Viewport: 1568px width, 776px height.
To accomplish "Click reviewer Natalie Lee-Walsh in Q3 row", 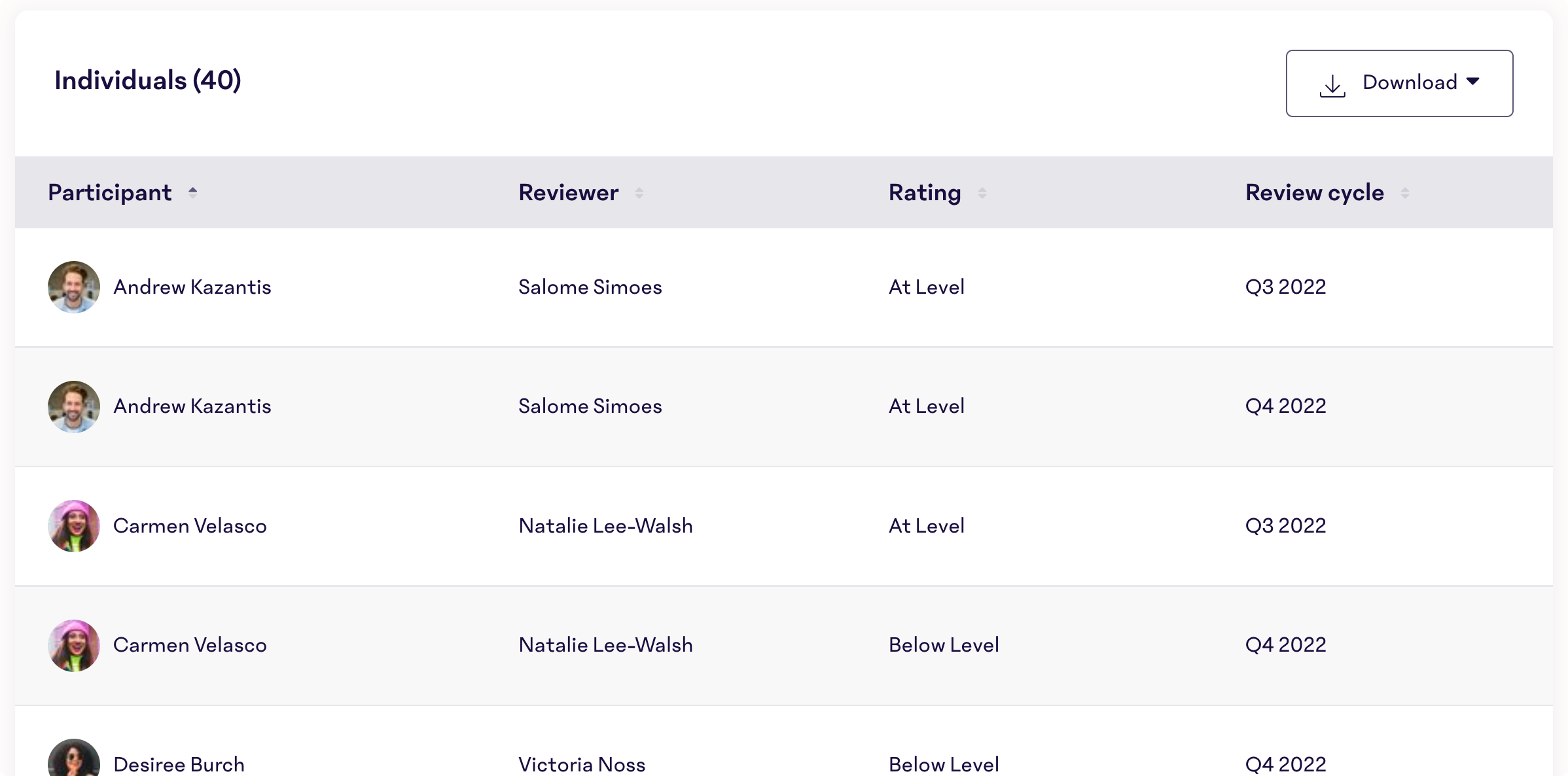I will [605, 526].
